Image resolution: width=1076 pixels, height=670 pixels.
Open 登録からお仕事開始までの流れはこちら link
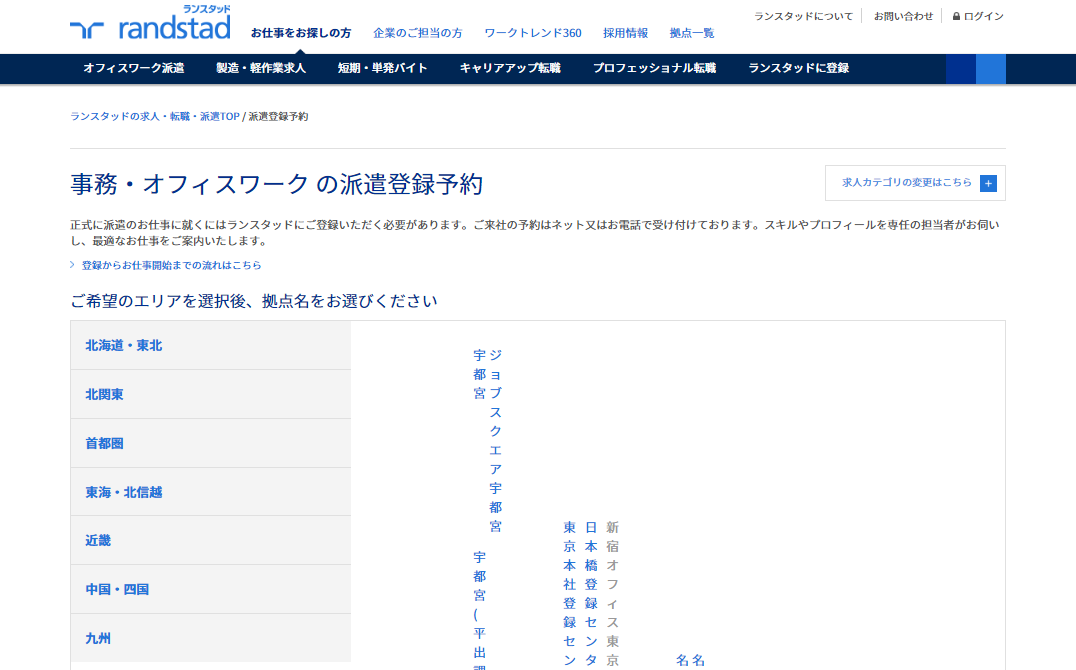tap(171, 265)
